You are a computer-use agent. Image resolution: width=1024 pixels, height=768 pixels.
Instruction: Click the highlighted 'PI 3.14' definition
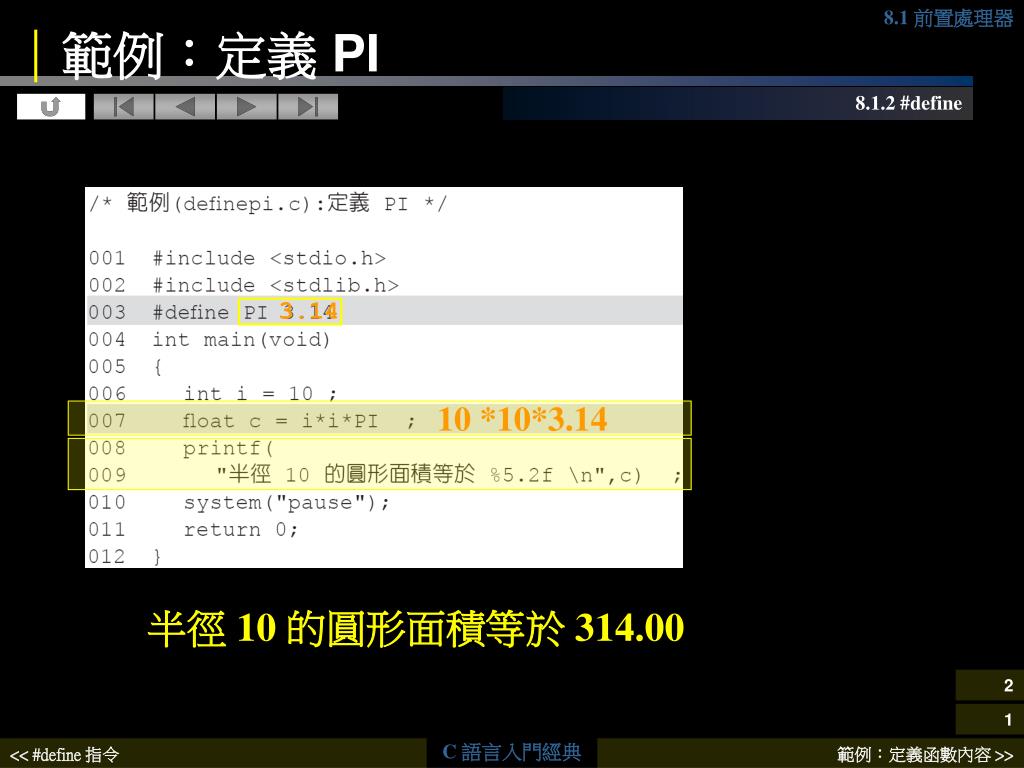(290, 312)
